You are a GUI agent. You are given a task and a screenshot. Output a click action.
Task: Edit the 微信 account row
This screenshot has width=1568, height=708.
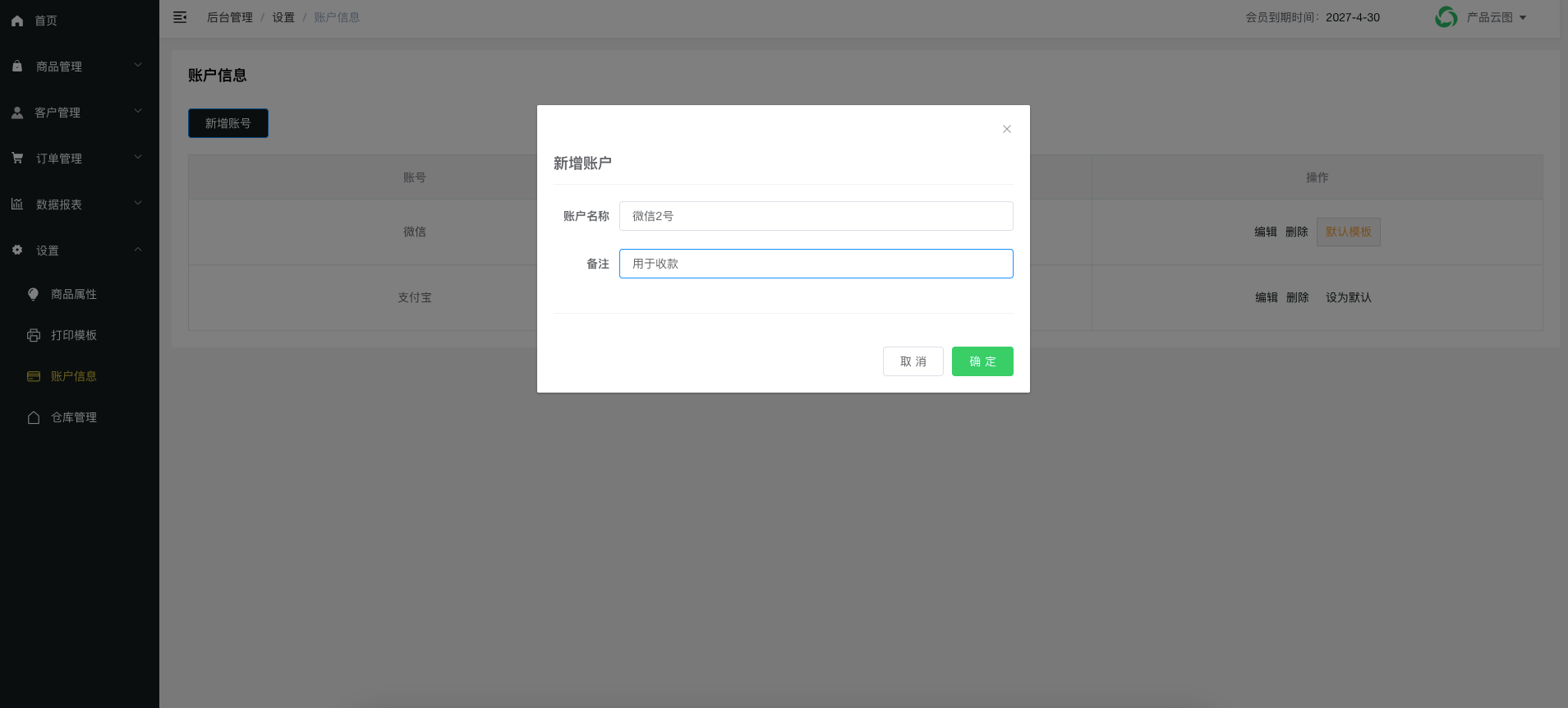pos(1266,232)
